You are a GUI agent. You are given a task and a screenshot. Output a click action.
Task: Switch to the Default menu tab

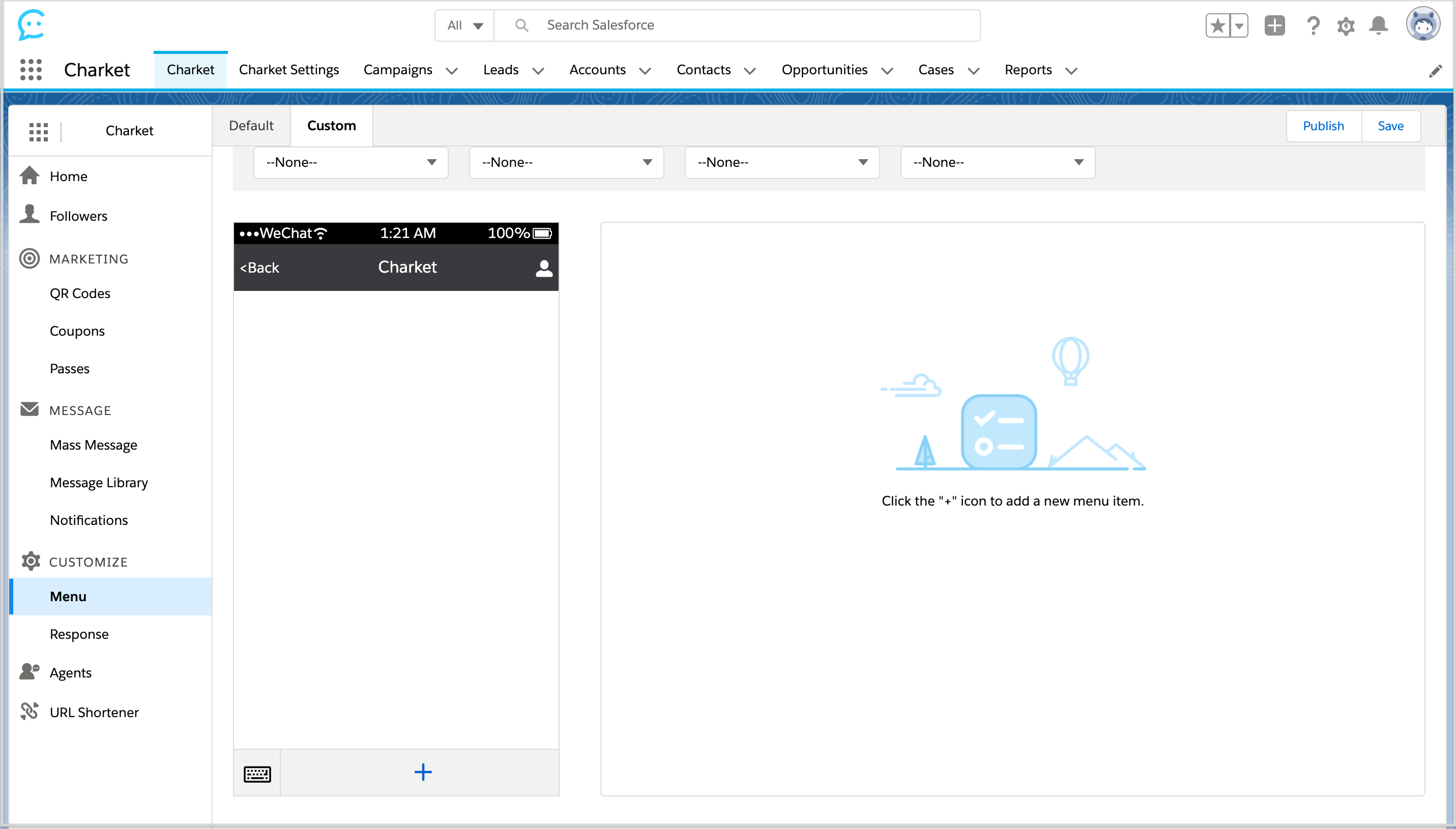251,126
